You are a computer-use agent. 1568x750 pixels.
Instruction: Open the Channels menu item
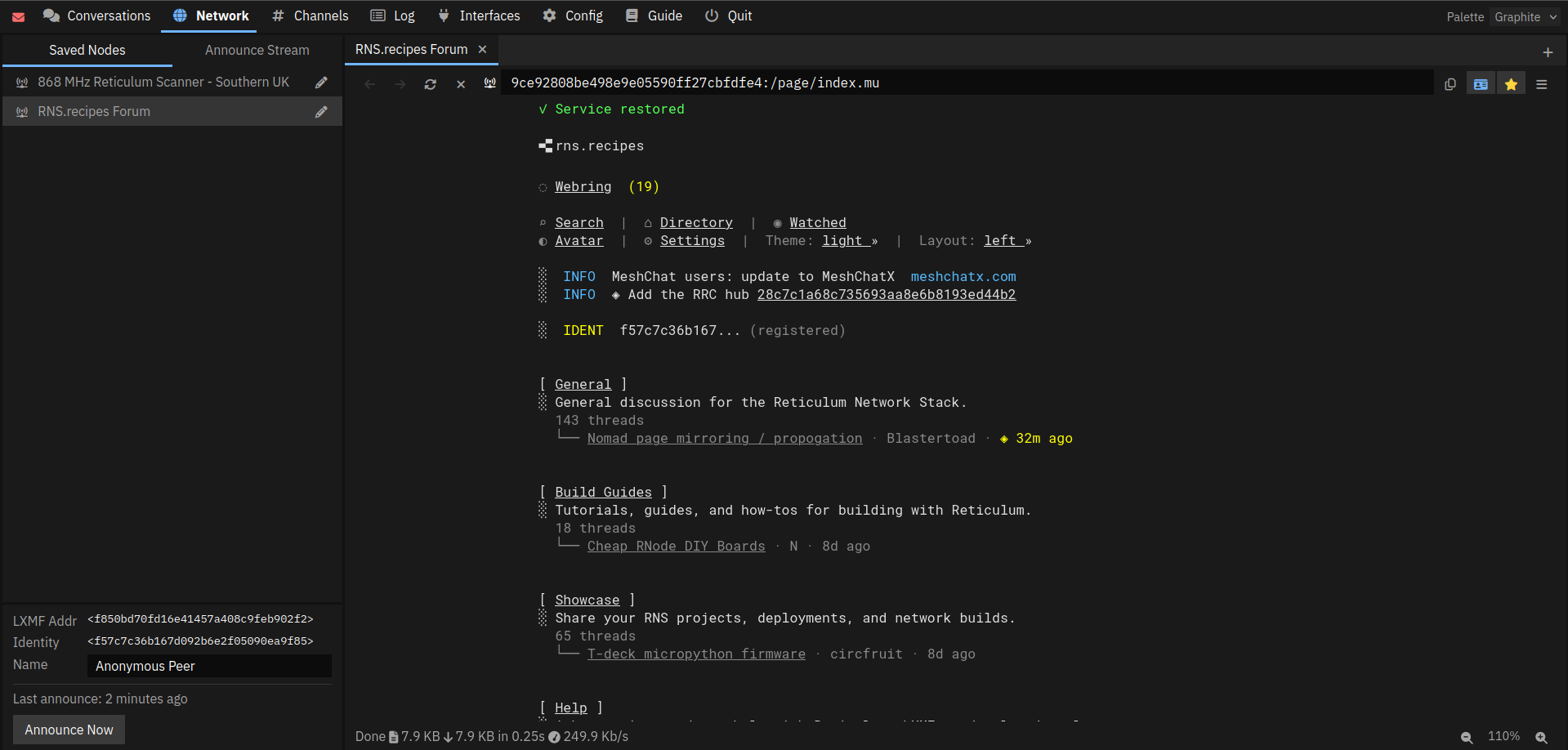(x=310, y=16)
